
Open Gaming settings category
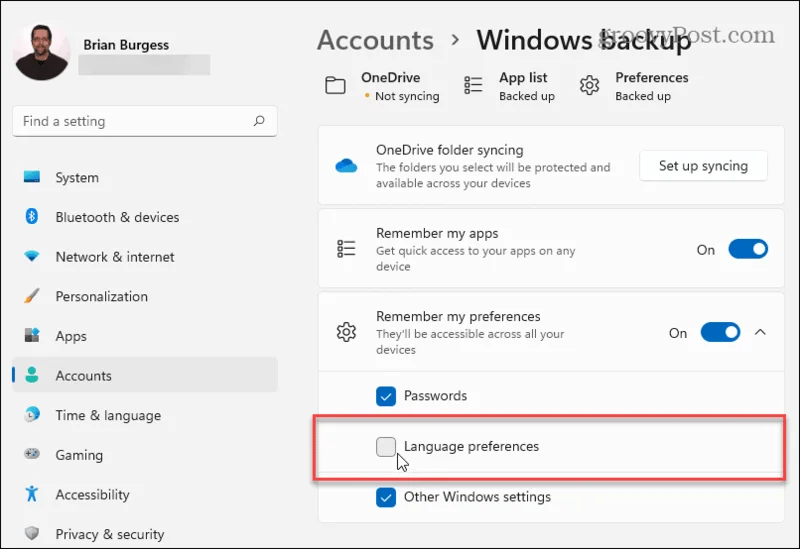coord(145,454)
